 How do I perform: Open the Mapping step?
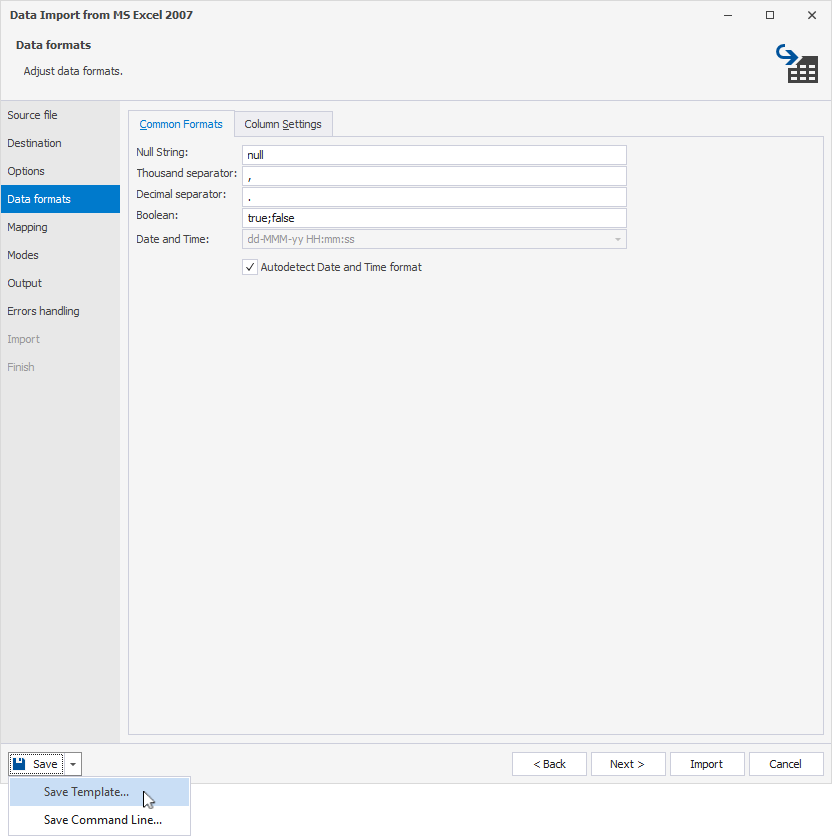point(60,227)
